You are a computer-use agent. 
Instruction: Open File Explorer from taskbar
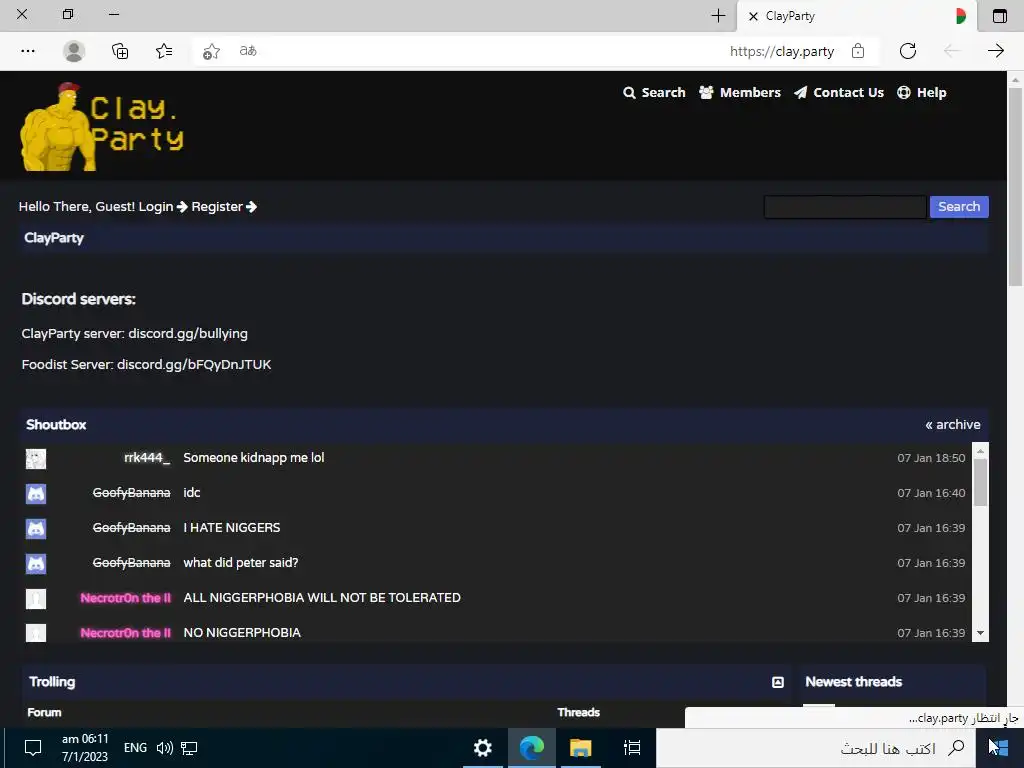point(580,748)
